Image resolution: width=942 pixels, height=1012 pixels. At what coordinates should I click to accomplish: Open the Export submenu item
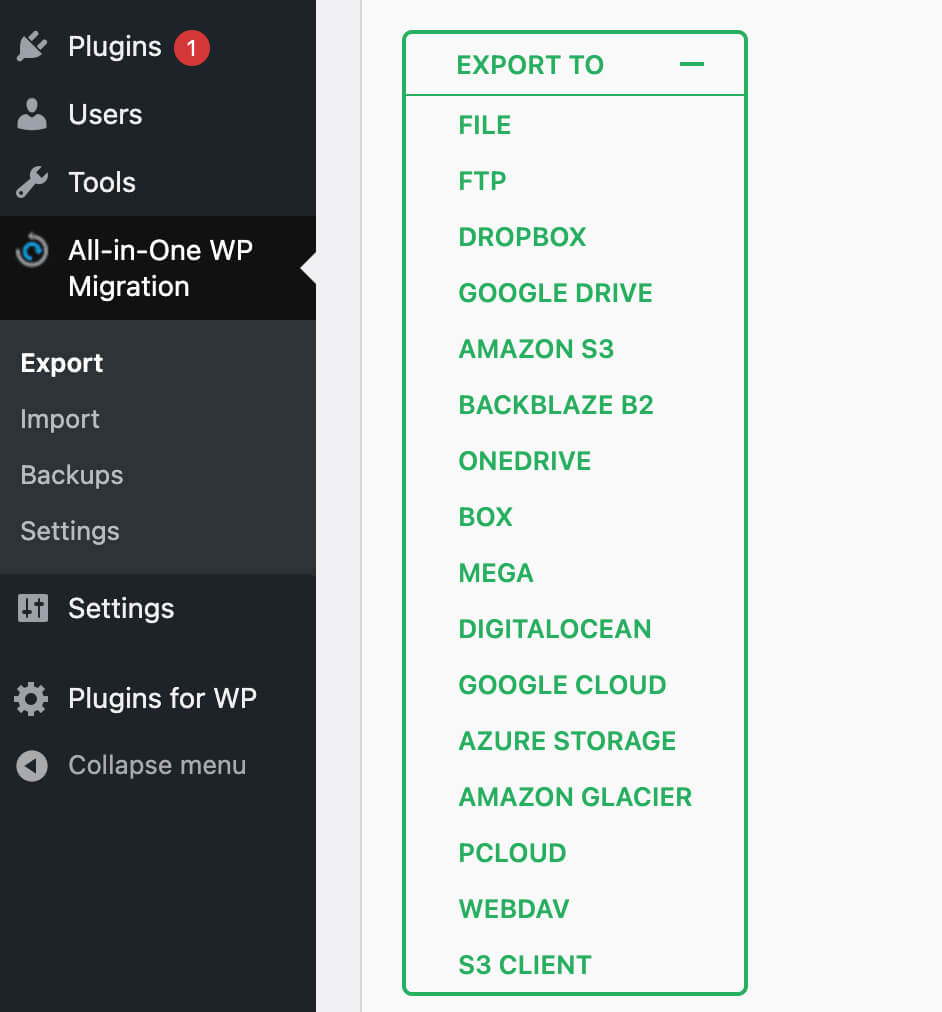point(61,363)
